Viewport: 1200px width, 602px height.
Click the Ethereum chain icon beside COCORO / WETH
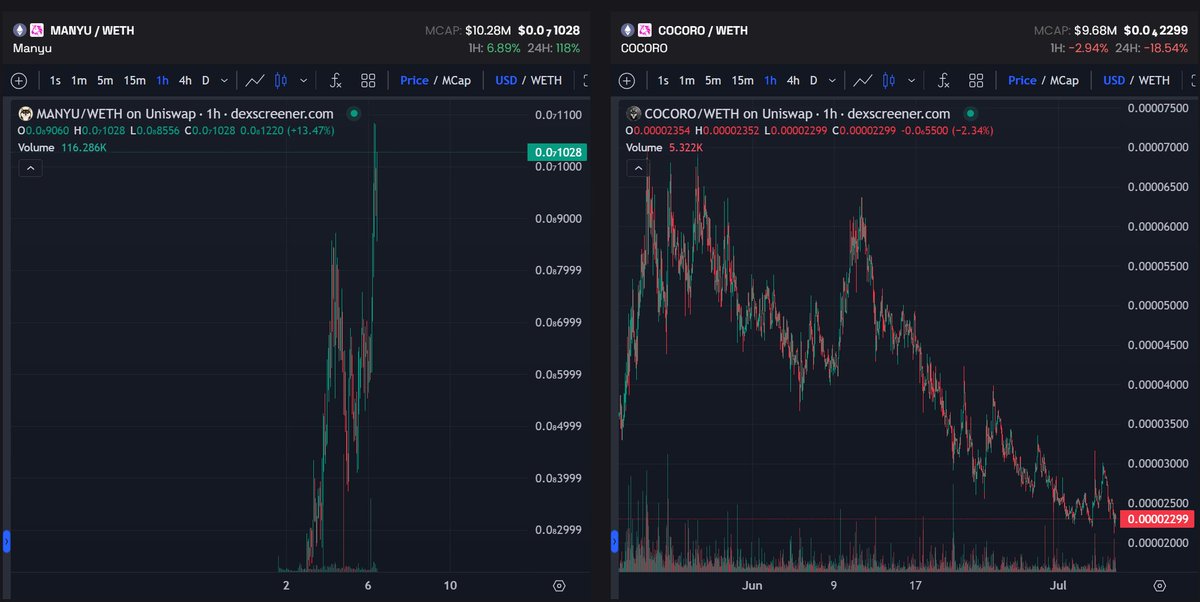click(x=627, y=30)
